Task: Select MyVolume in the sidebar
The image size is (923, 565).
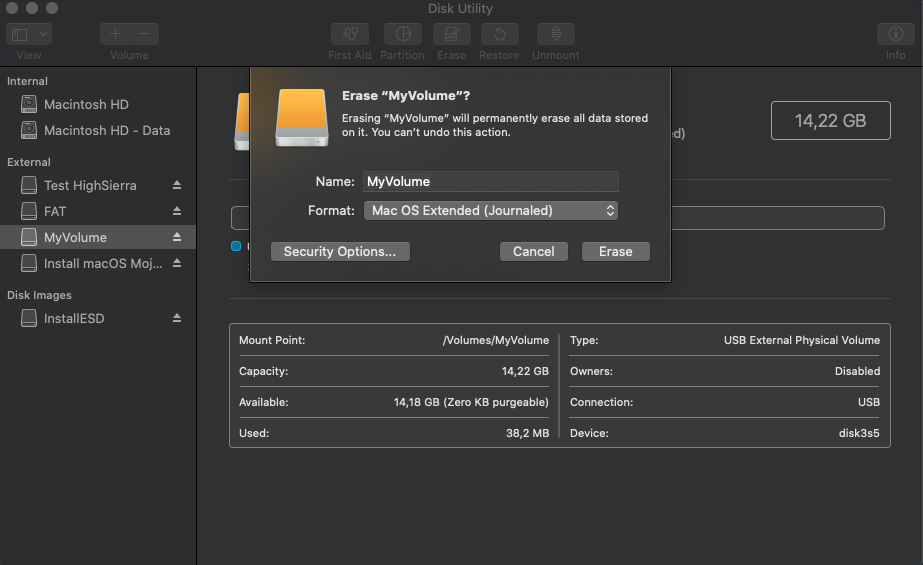Action: 98,237
